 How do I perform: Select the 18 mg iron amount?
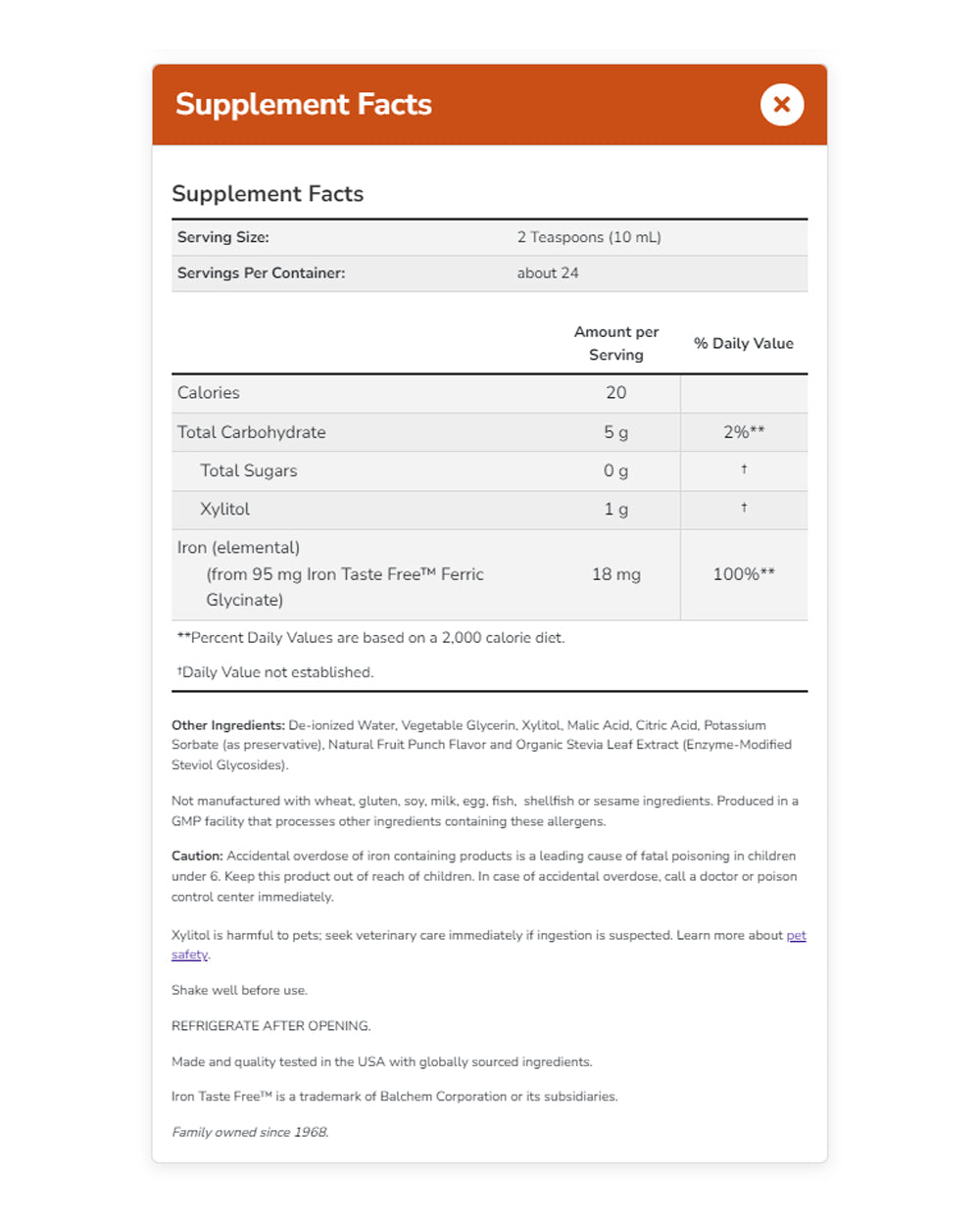[616, 574]
